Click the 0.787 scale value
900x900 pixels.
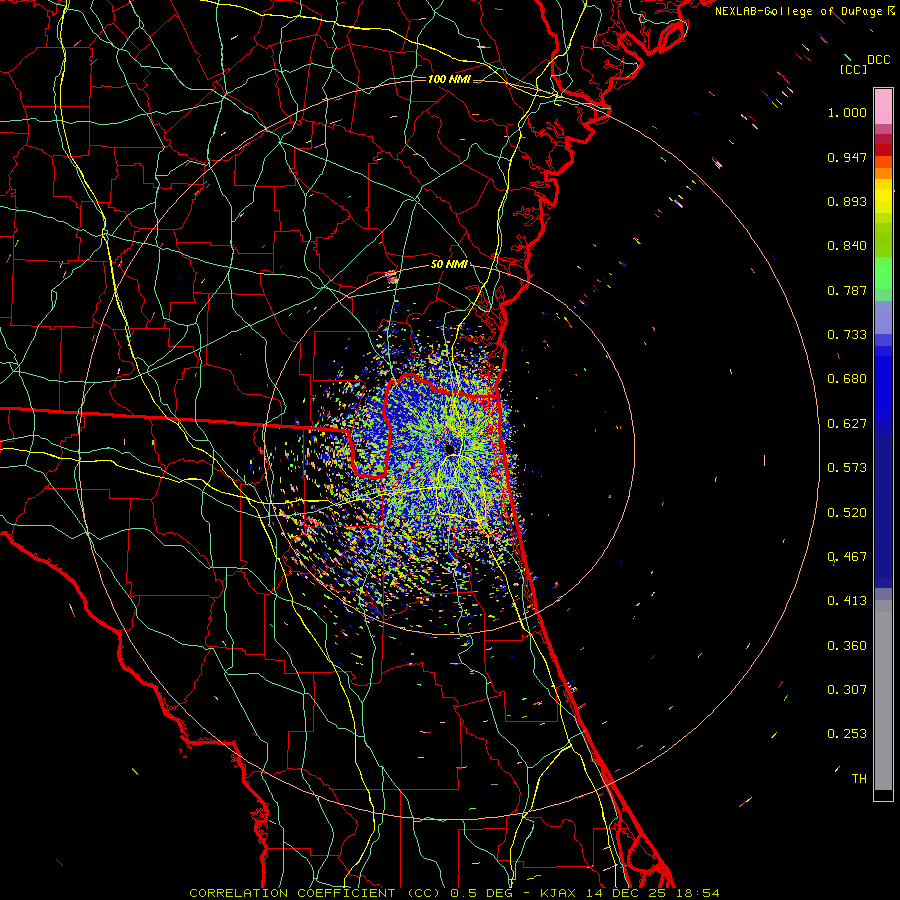tap(847, 290)
